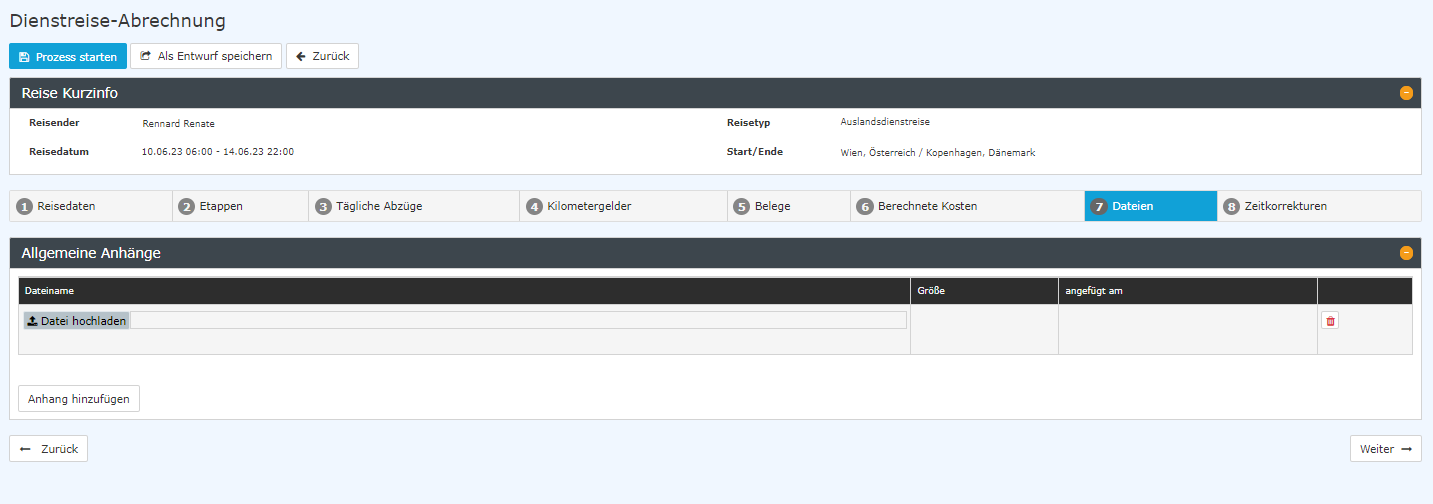Switch to Zeitkorrekturen tab
Image resolution: width=1433 pixels, height=504 pixels.
click(1318, 206)
